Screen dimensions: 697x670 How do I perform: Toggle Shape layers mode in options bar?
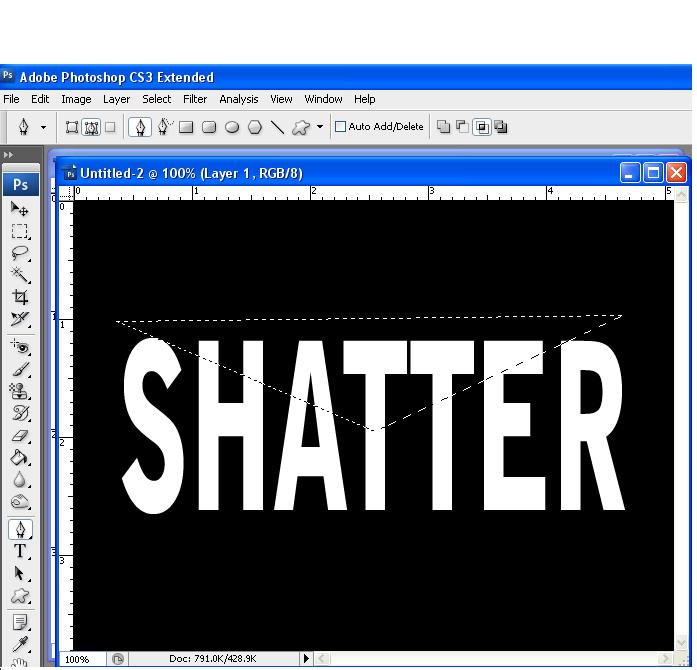click(72, 127)
